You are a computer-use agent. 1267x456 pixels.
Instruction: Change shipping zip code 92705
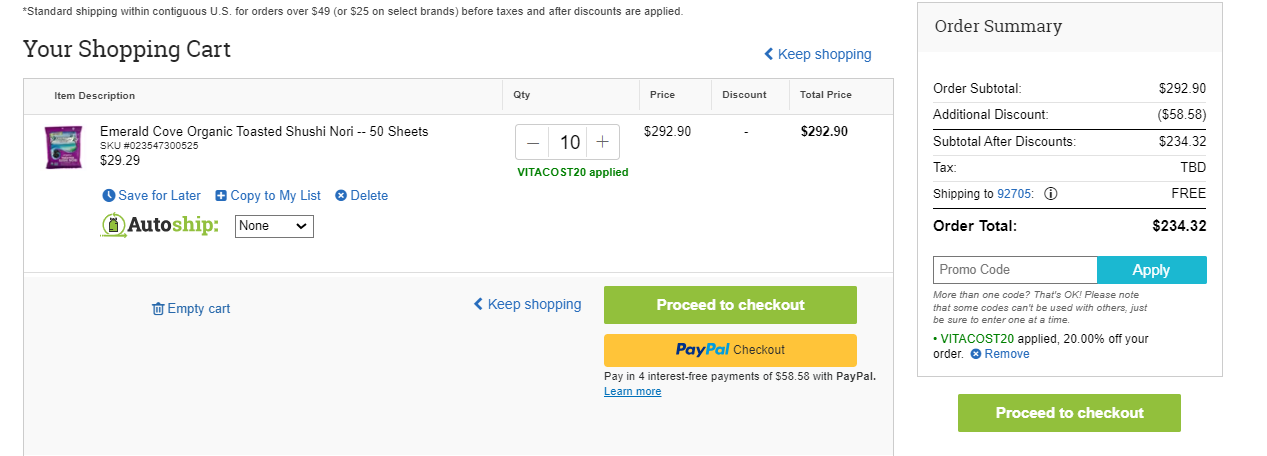coord(1015,194)
